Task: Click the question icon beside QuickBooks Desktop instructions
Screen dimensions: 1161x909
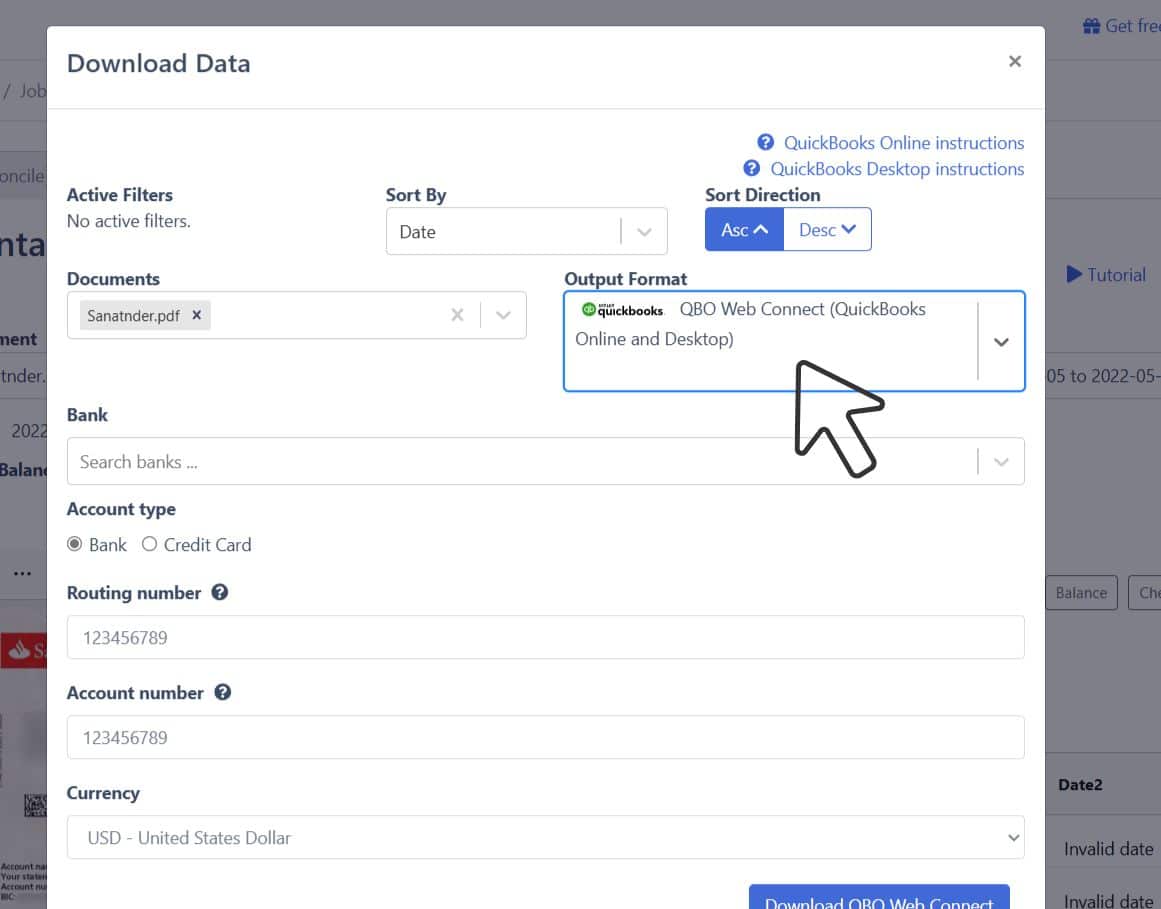Action: [752, 169]
